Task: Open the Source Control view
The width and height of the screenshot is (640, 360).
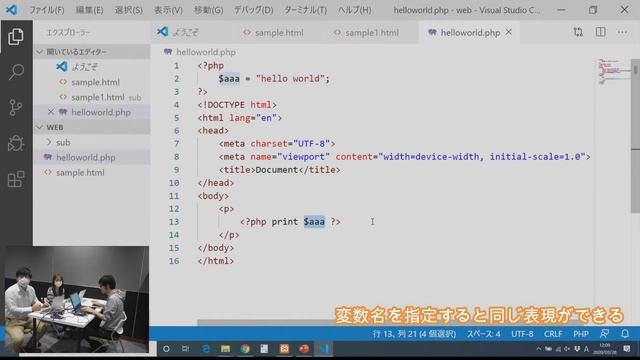Action: tap(16, 108)
